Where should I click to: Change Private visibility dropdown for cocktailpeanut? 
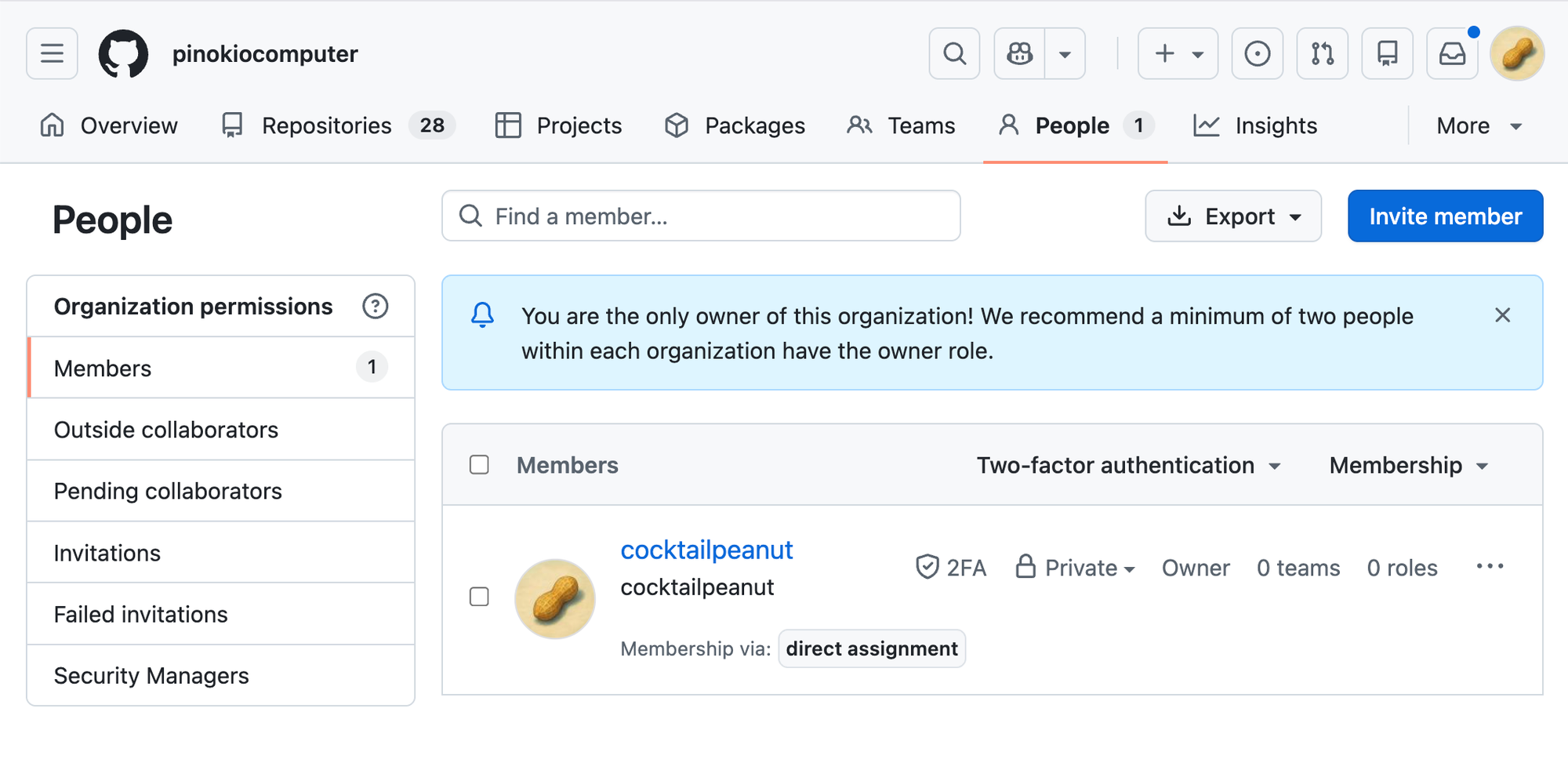(1075, 567)
